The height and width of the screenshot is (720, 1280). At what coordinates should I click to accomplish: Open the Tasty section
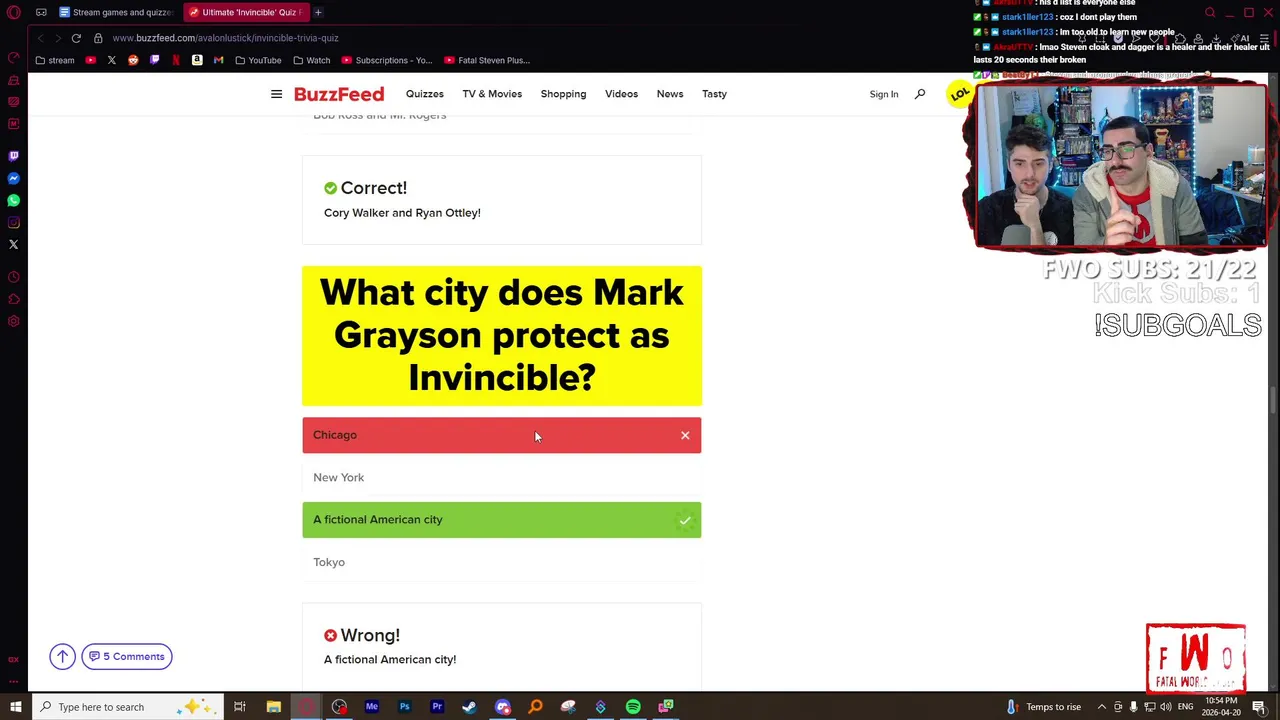(714, 94)
